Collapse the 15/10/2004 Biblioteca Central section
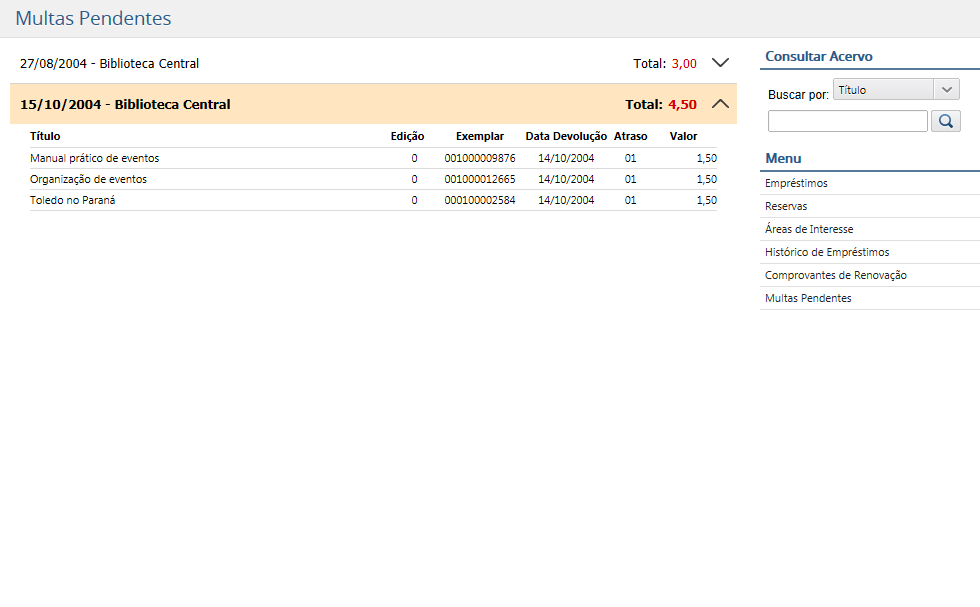This screenshot has height=607, width=980. 720,104
